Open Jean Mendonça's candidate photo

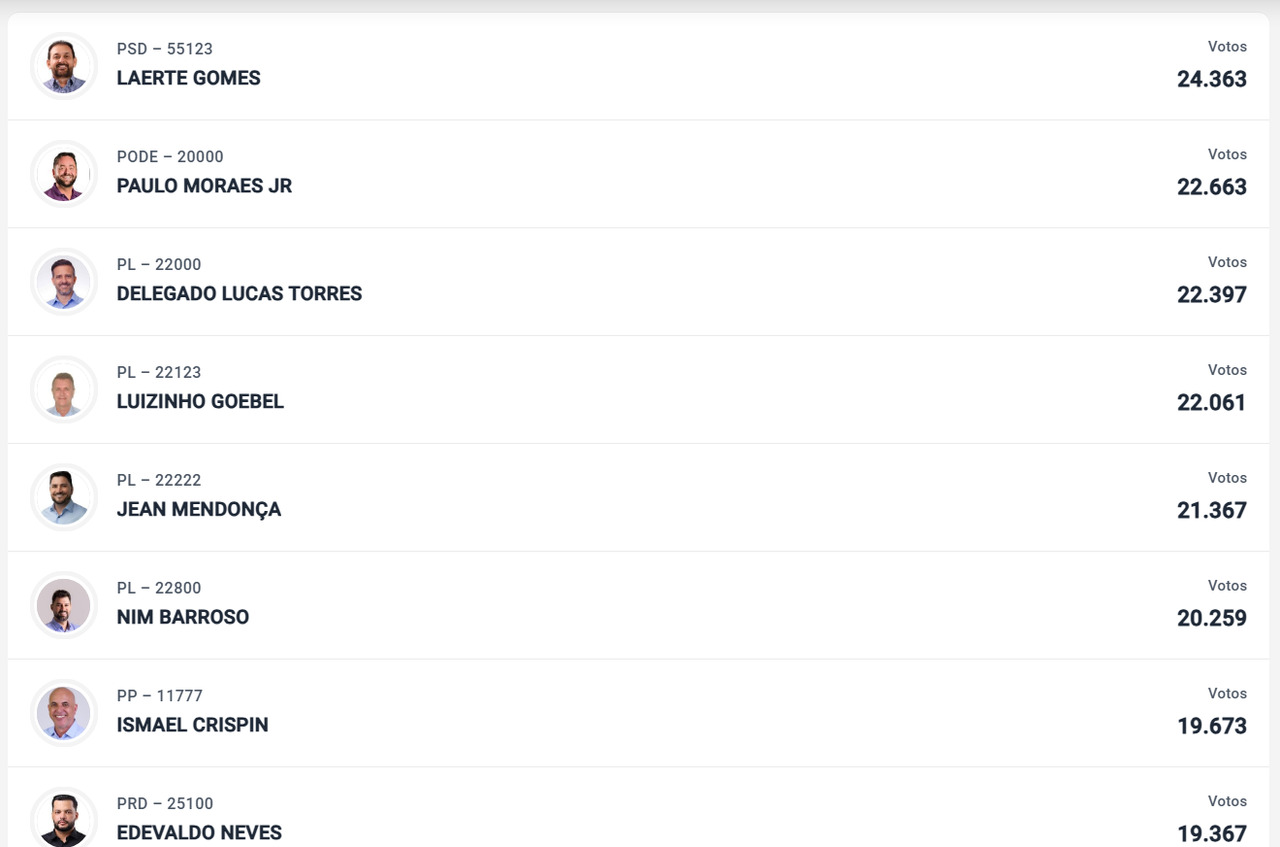[x=64, y=498]
